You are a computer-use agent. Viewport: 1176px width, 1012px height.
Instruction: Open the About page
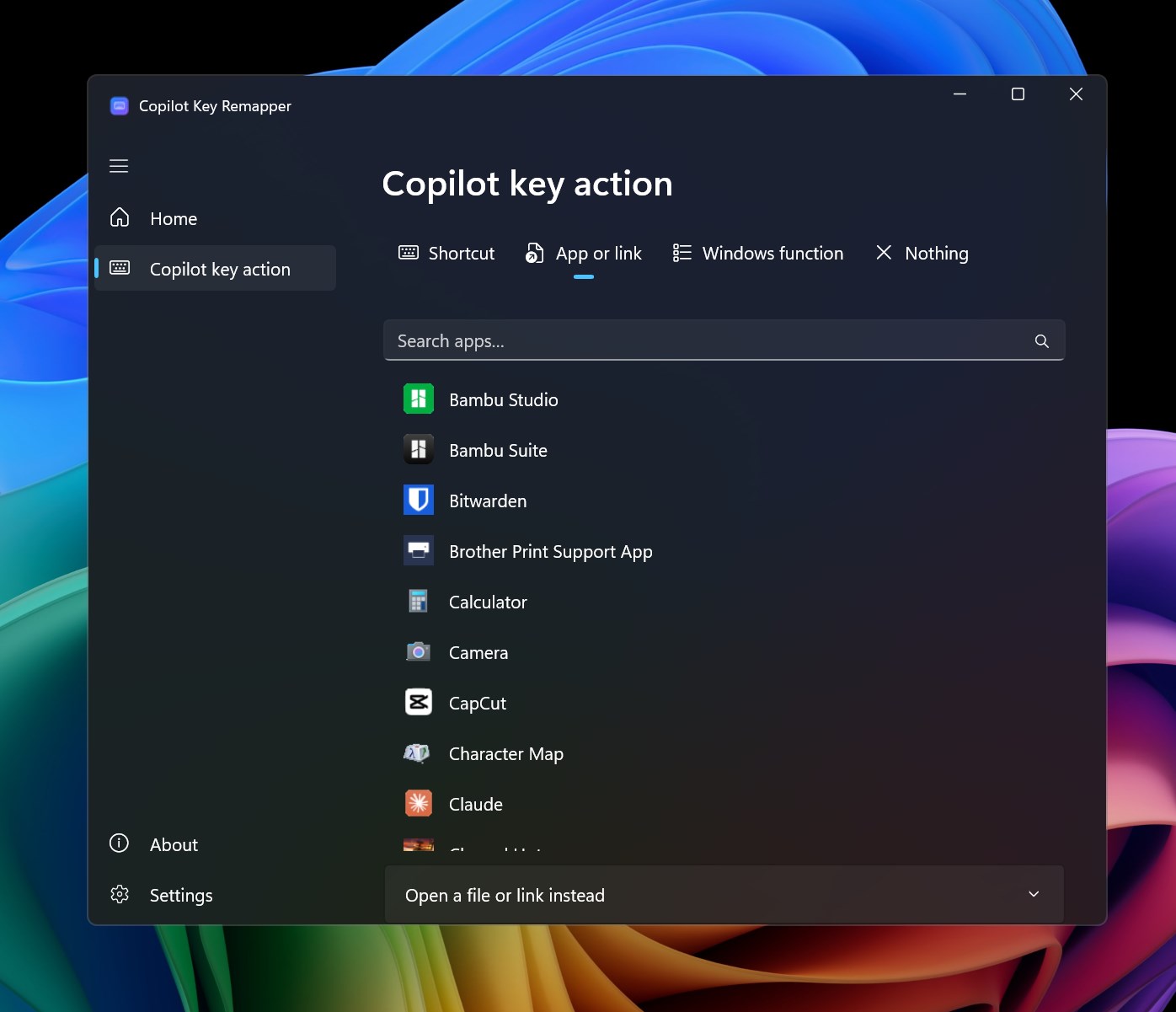click(x=216, y=844)
